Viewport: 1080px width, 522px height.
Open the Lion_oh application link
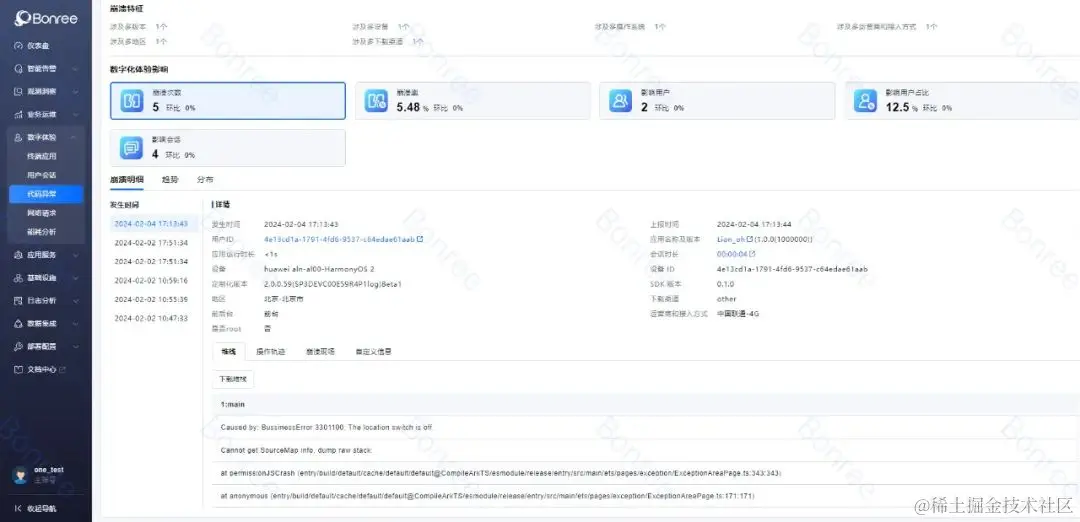point(731,240)
